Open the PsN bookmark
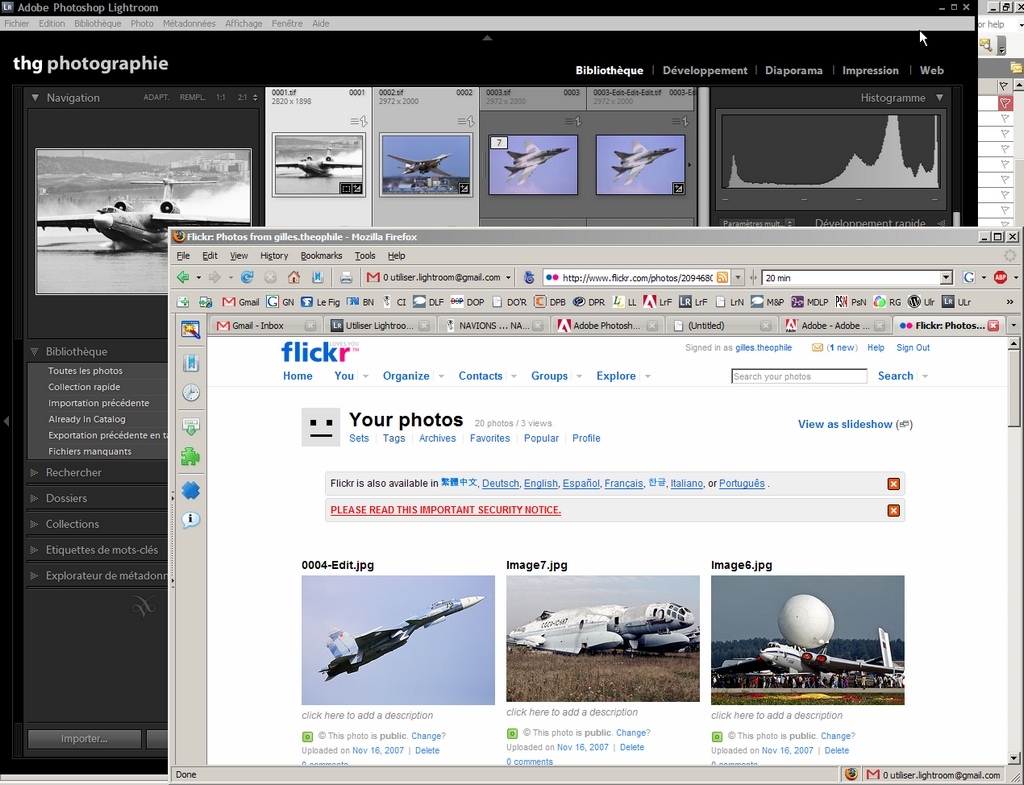Image resolution: width=1024 pixels, height=785 pixels. (x=850, y=302)
